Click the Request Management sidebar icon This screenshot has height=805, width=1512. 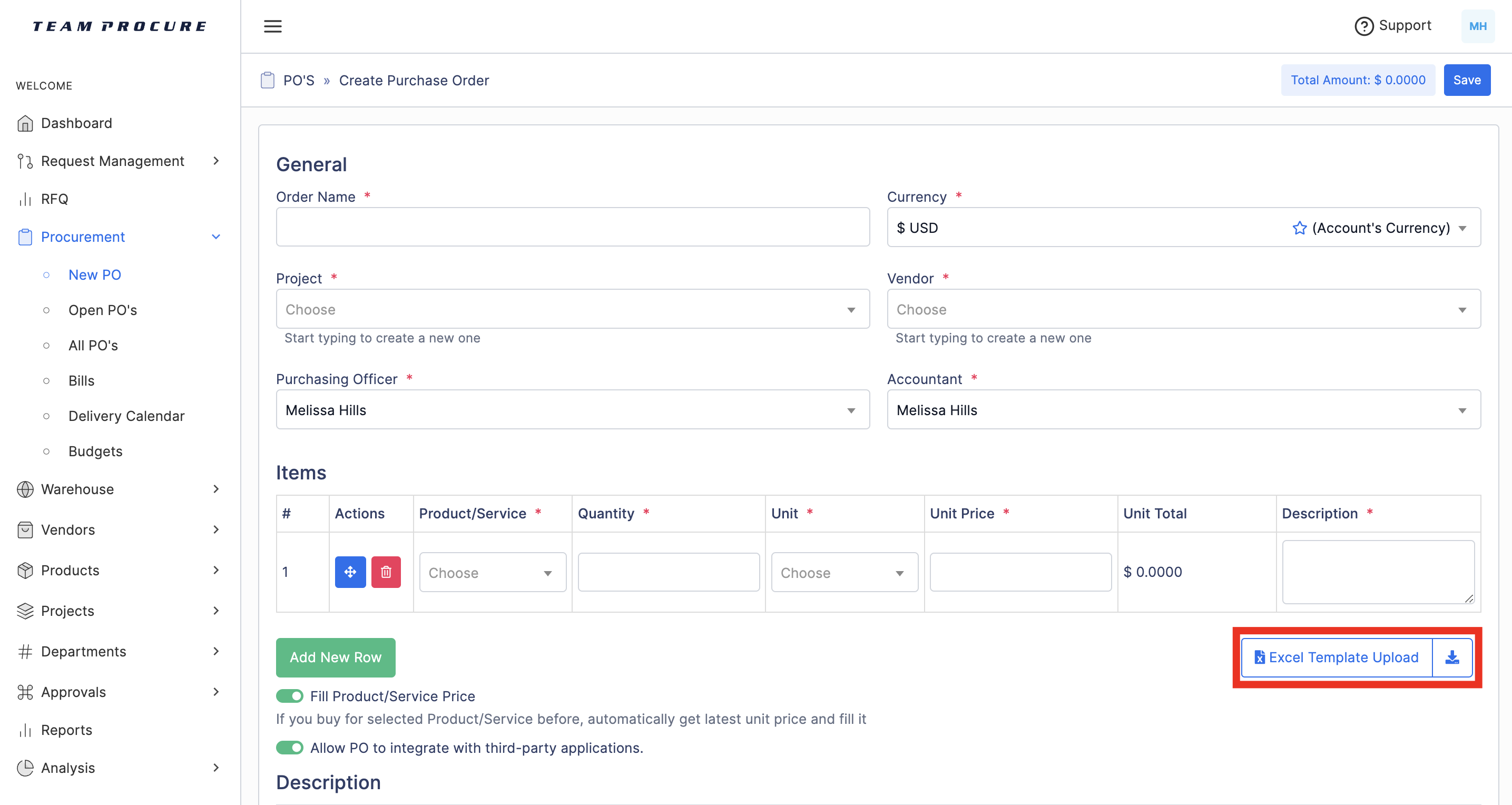tap(25, 161)
